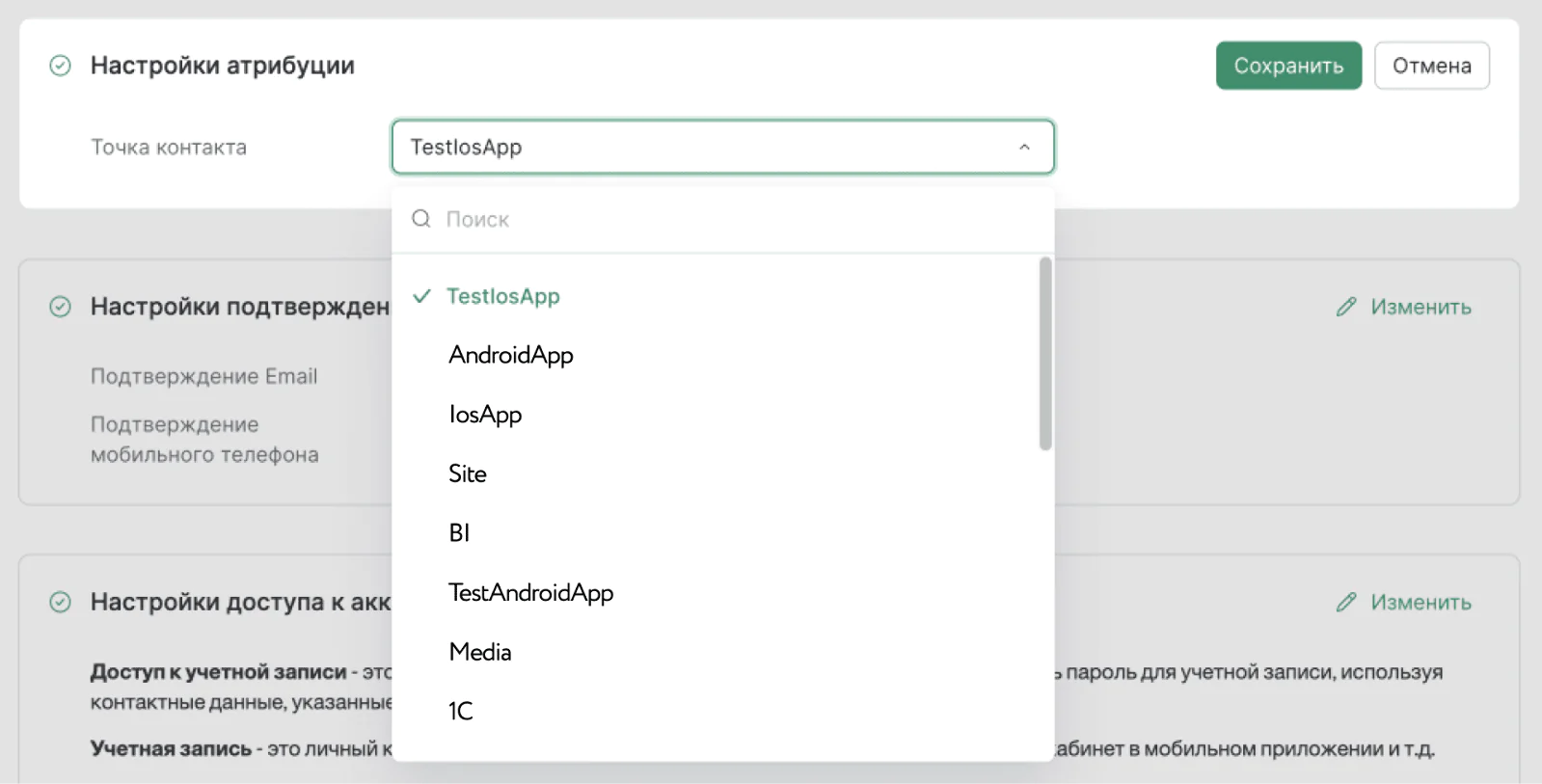This screenshot has height=784, width=1542.
Task: Click the Подтверждение Email text
Action: coord(203,376)
